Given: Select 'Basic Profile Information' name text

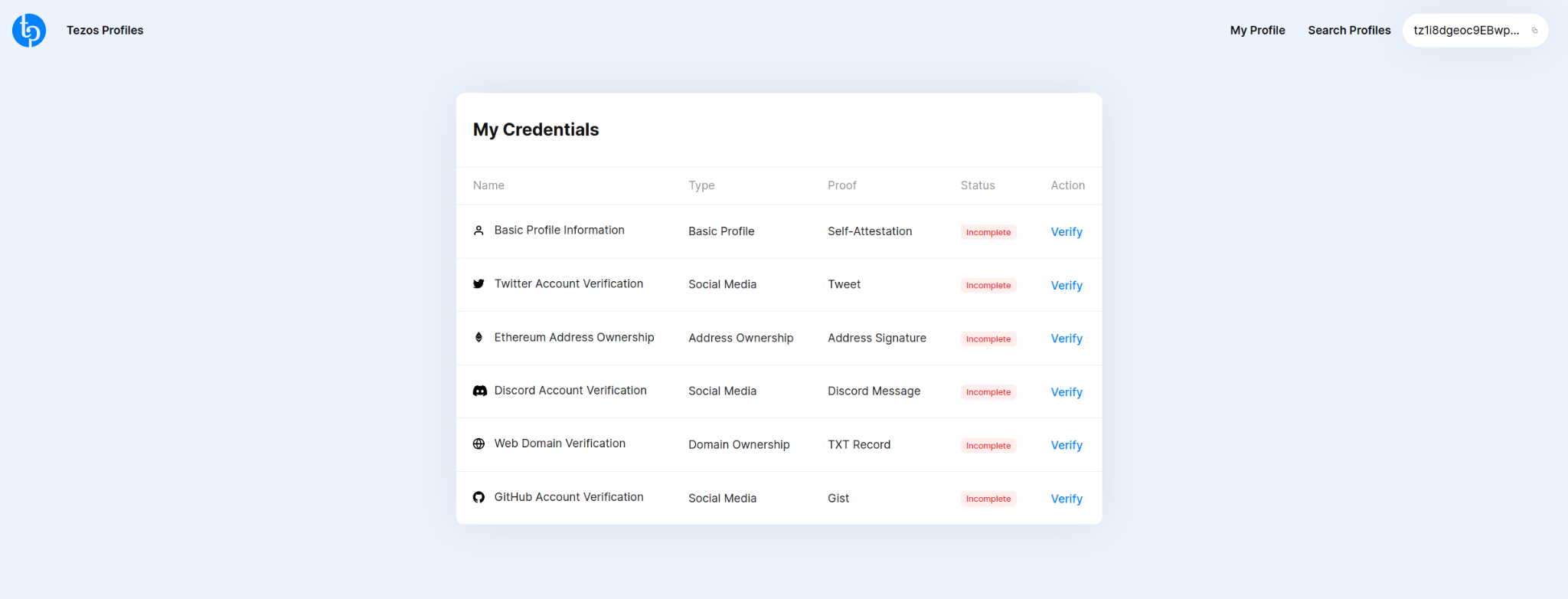Looking at the screenshot, I should 559,231.
